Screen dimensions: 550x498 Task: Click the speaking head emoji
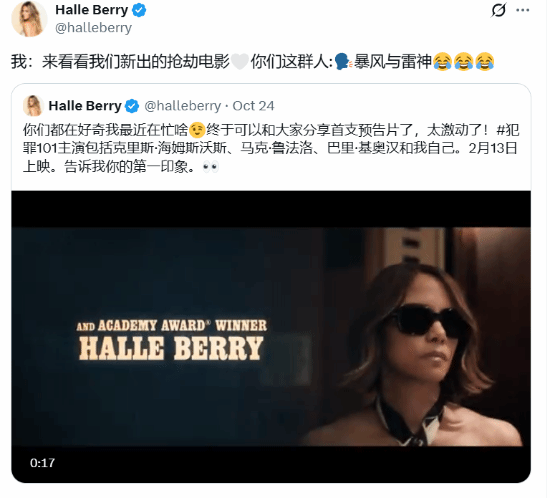(x=342, y=62)
